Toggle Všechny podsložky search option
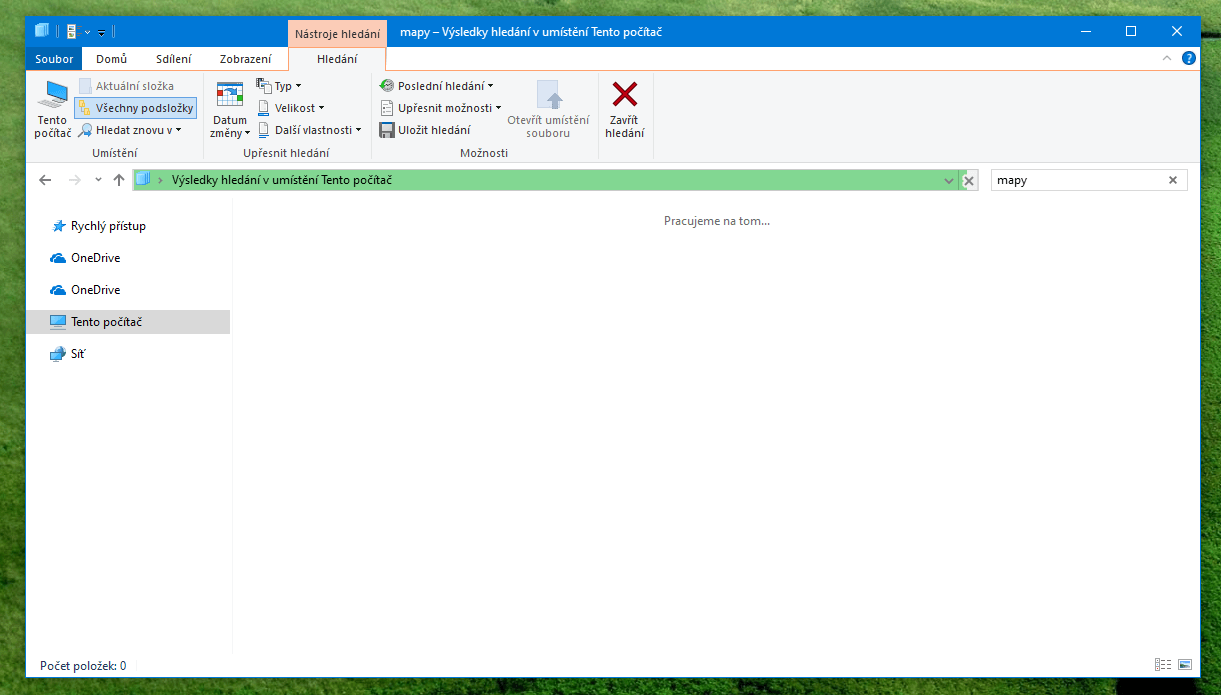 [136, 108]
